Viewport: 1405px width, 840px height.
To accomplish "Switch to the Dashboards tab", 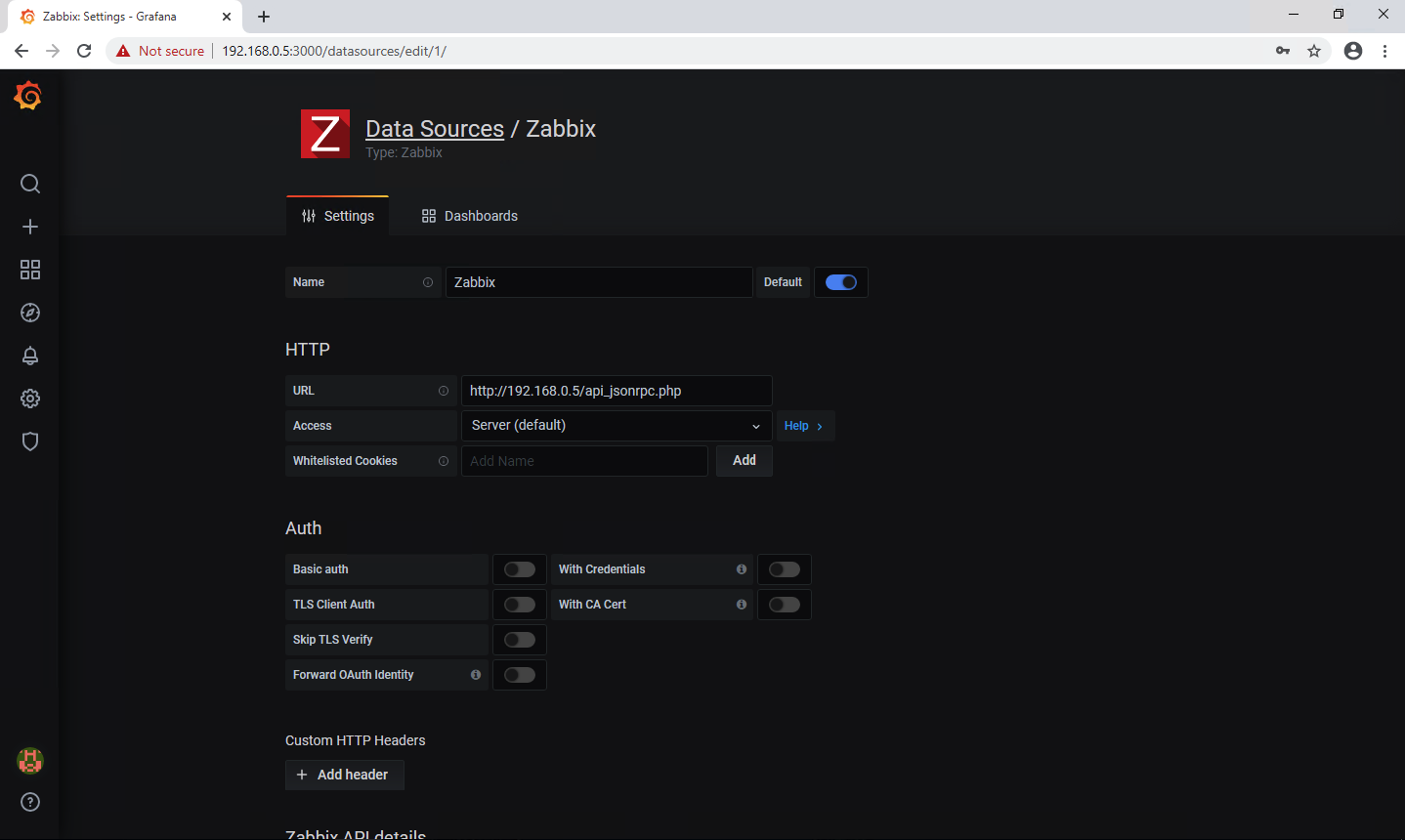I will (x=470, y=216).
